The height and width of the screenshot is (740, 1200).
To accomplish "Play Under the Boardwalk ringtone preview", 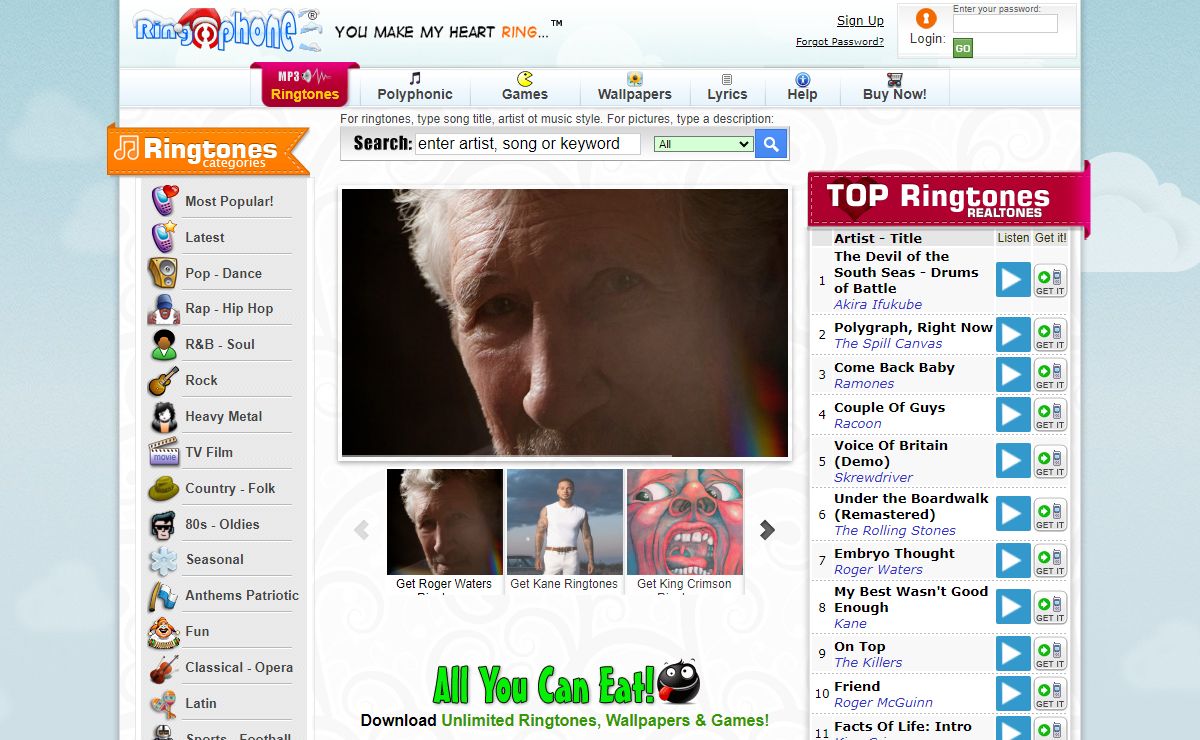I will tap(1013, 514).
